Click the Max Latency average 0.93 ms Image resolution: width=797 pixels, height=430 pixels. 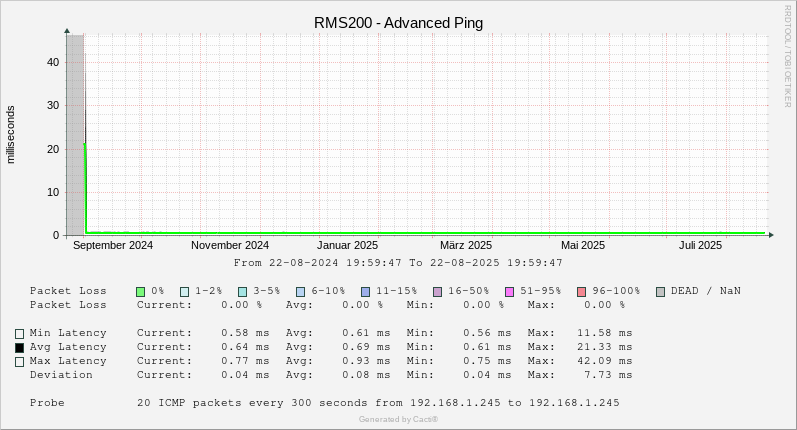coord(366,361)
